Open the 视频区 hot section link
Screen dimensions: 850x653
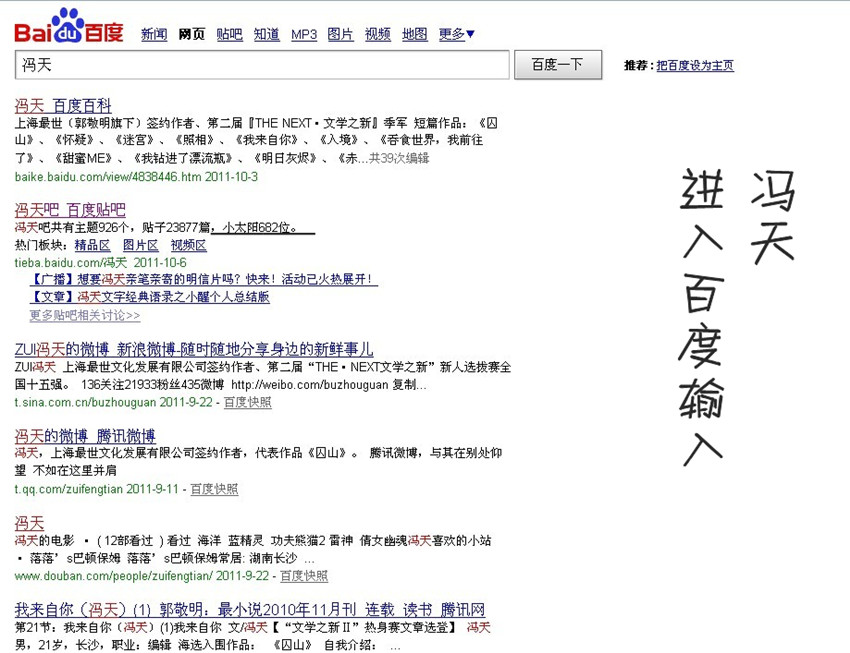tap(189, 245)
